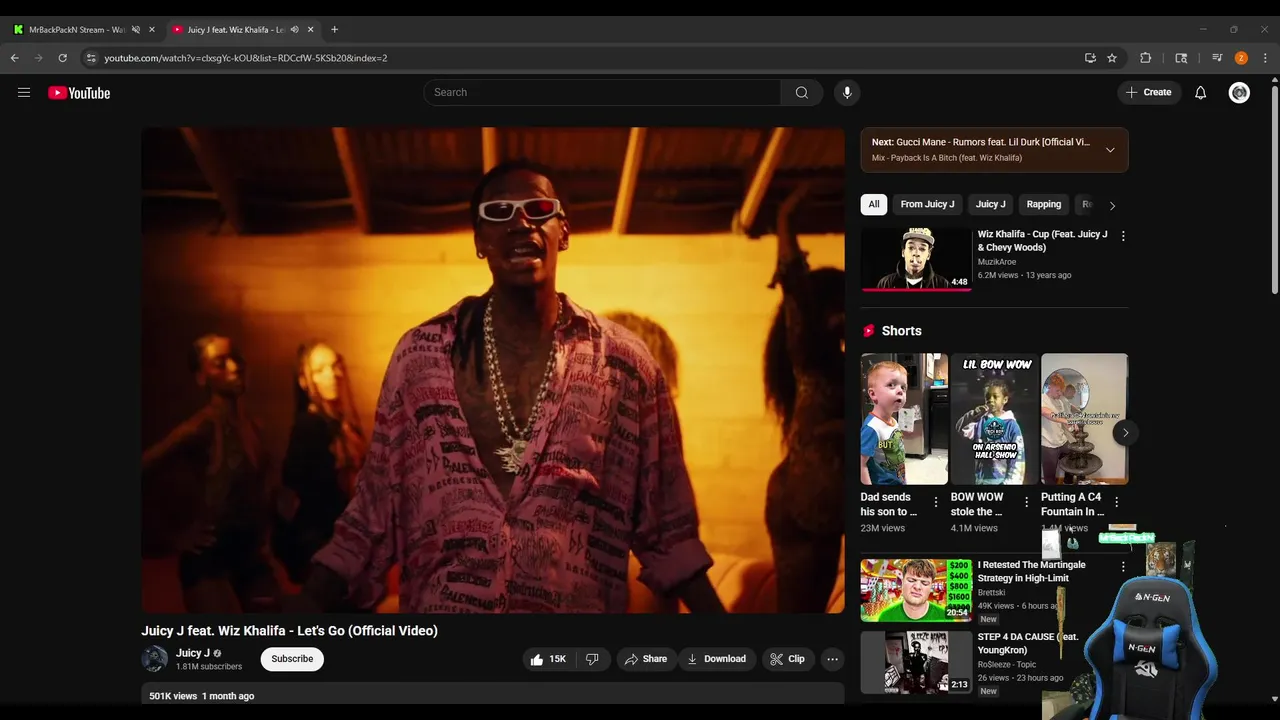Open the Wiz Khalifa Cup video title

click(1042, 241)
